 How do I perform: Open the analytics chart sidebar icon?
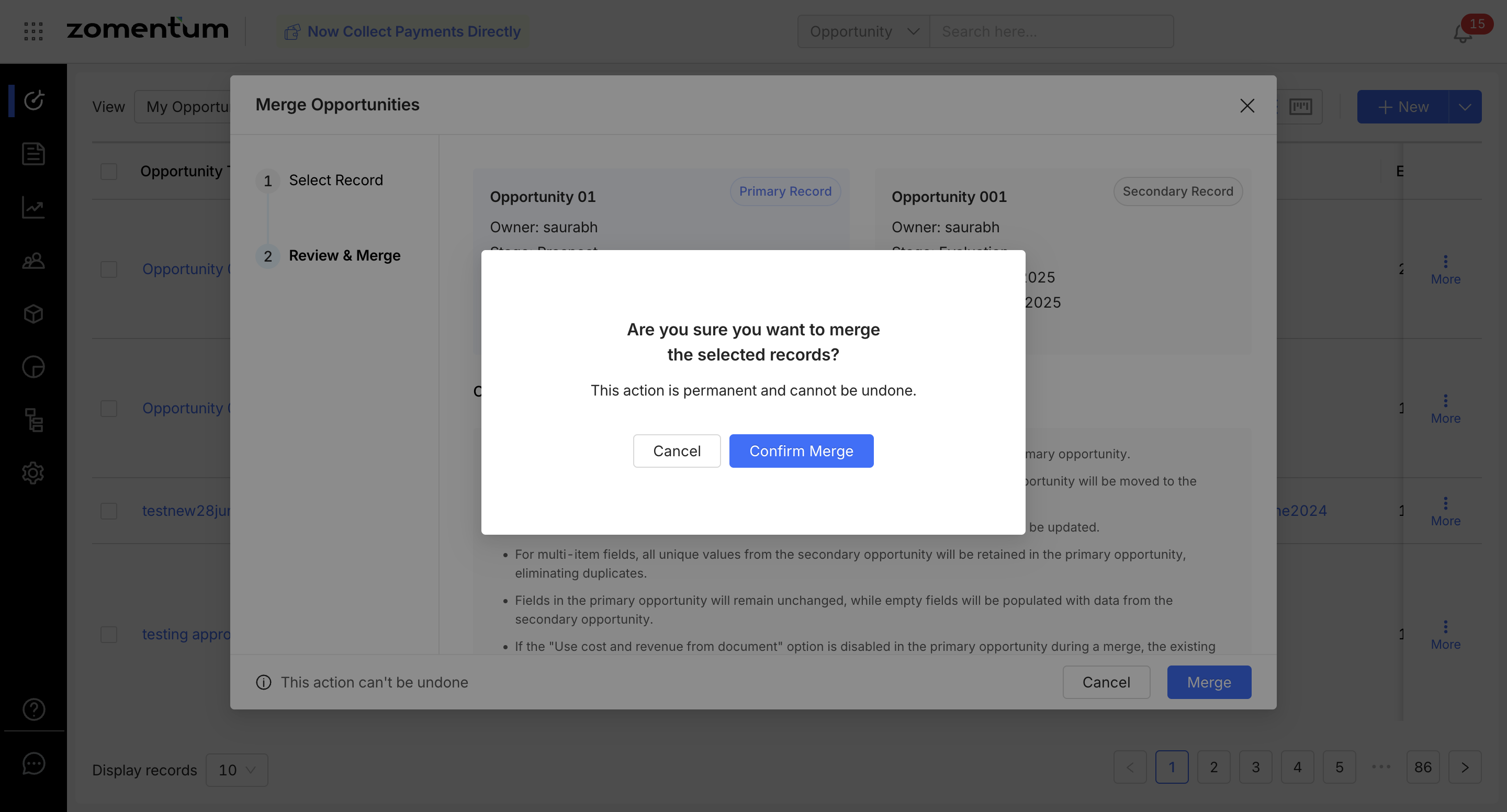click(x=33, y=207)
